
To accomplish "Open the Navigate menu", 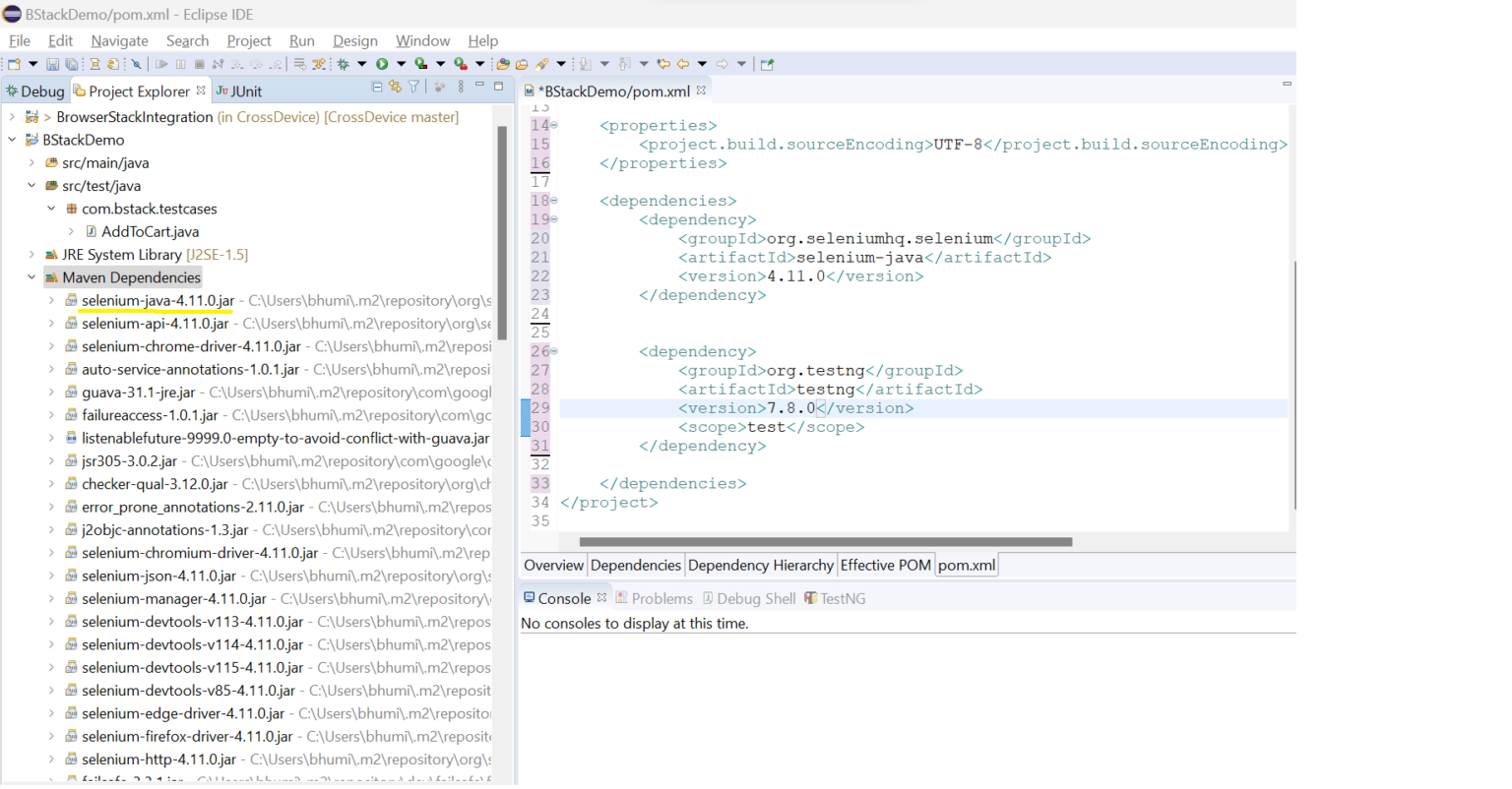I will 119,40.
